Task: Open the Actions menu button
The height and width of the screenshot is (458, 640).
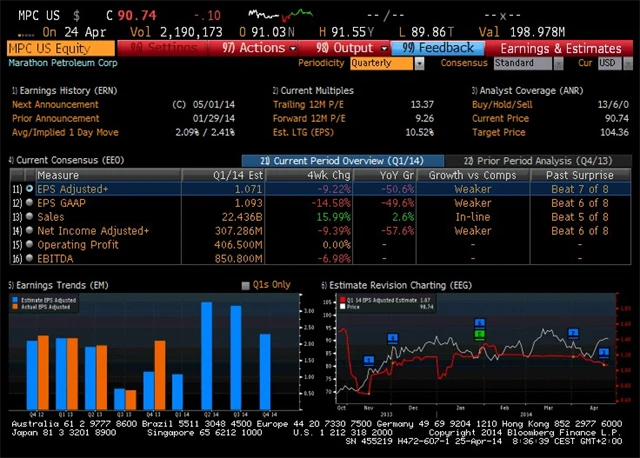Action: pyautogui.click(x=258, y=48)
